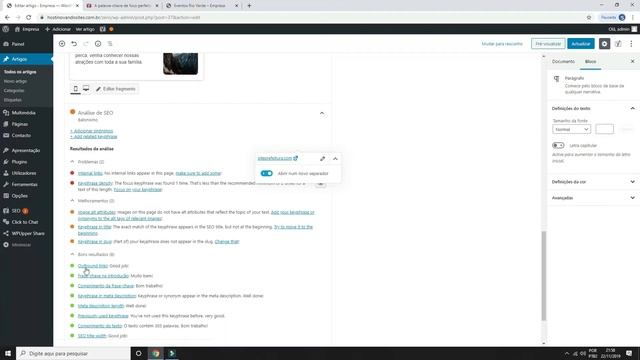Open content structure info icon
The height and width of the screenshot is (360, 640).
click(x=98, y=44)
